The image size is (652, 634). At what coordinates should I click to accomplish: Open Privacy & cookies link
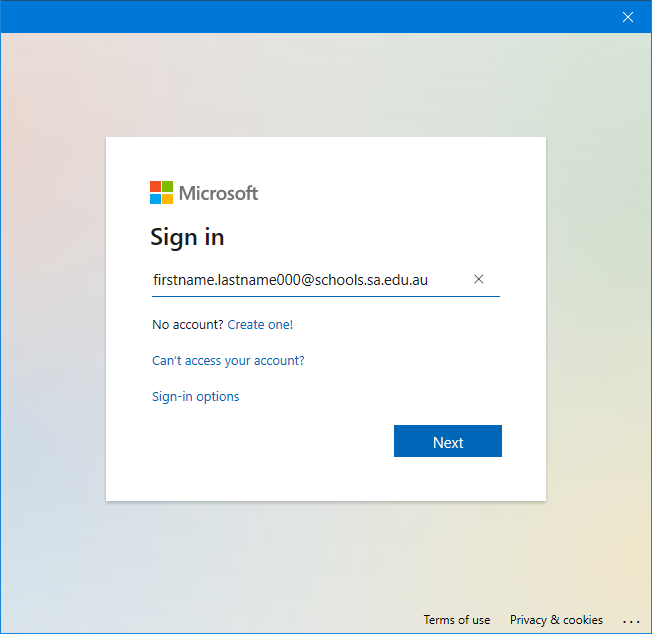556,620
